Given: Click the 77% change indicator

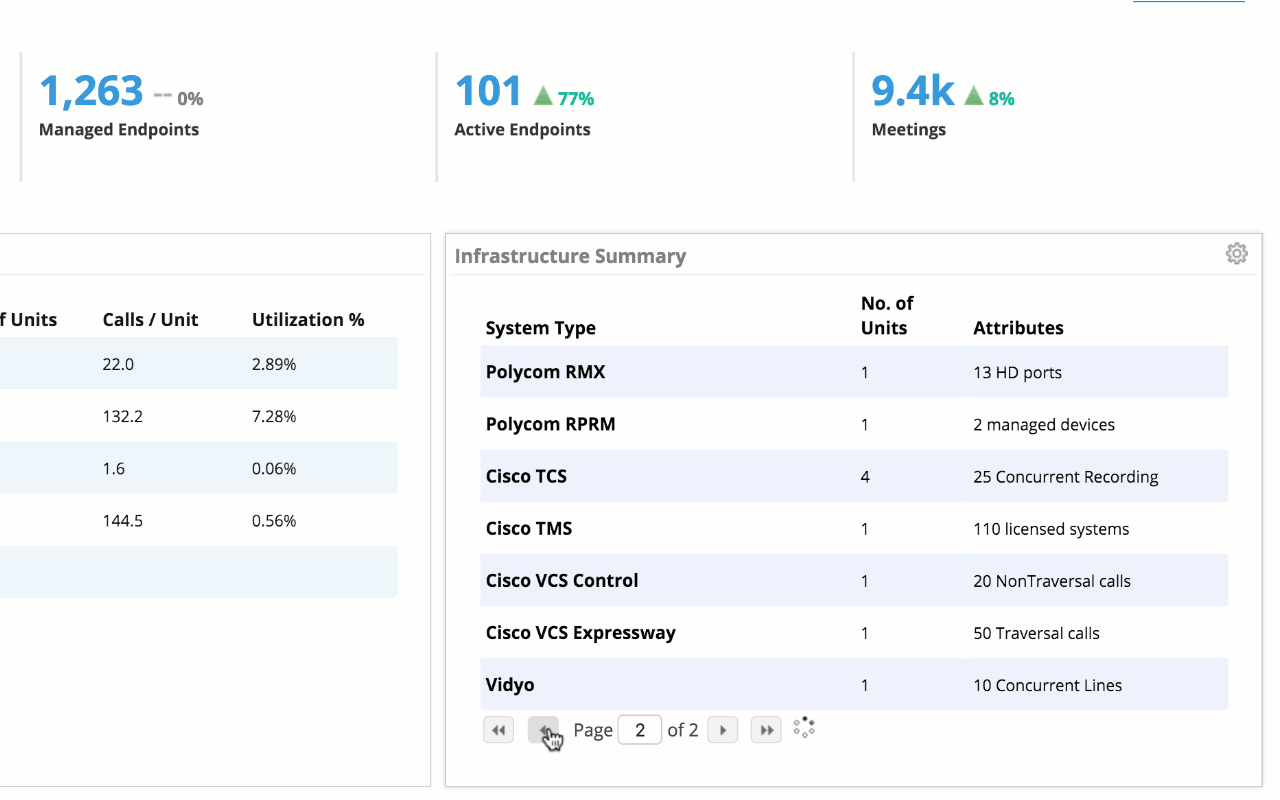Looking at the screenshot, I should 576,98.
